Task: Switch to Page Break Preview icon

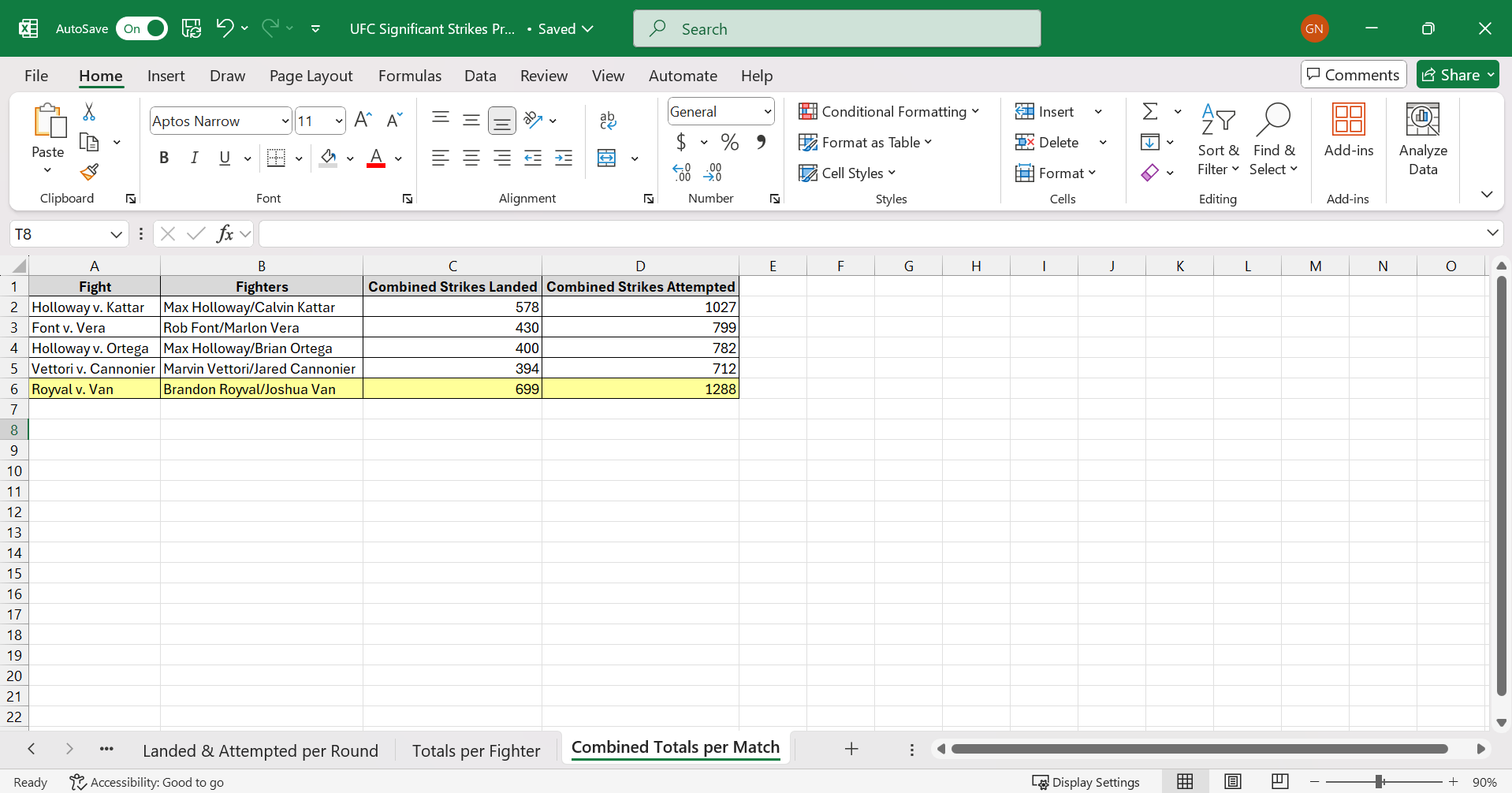Action: (x=1280, y=781)
